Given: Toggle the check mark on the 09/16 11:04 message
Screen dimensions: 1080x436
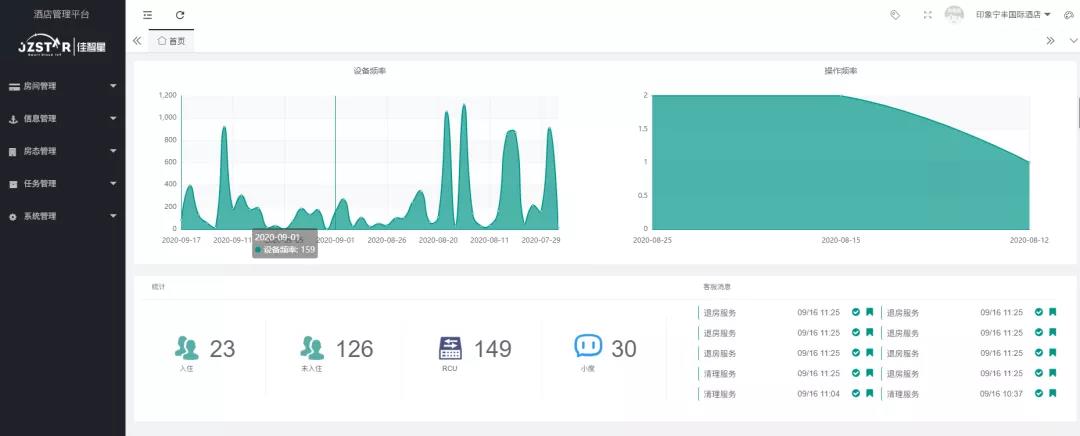Looking at the screenshot, I should pos(856,394).
